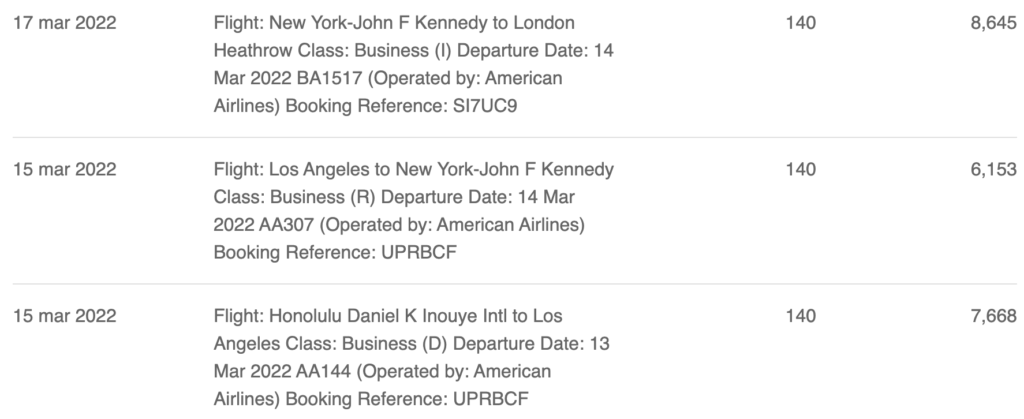The image size is (1024, 419).
Task: Click tier points 140 for the Honolulu flight
Action: pyautogui.click(x=801, y=316)
